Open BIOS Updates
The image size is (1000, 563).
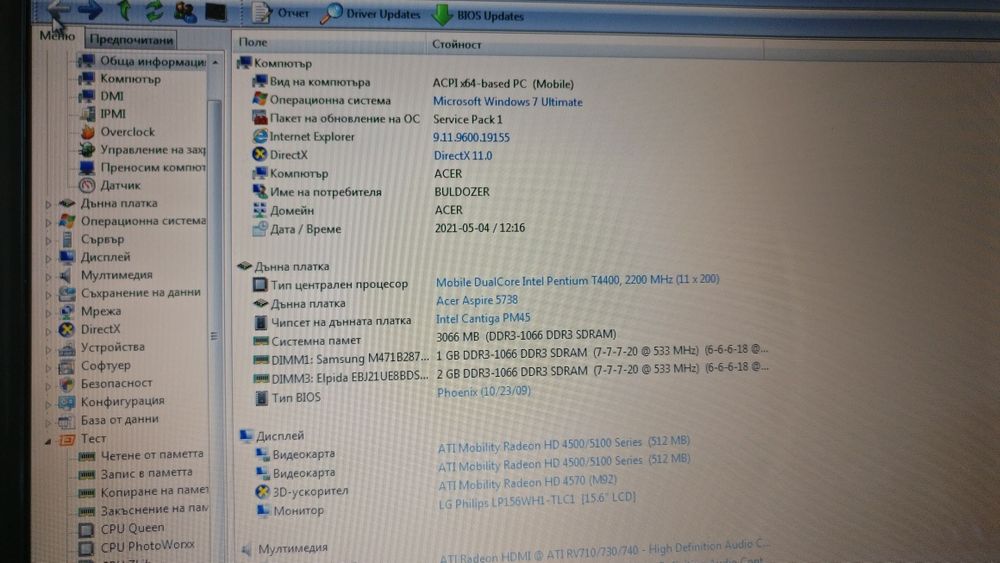[x=478, y=15]
